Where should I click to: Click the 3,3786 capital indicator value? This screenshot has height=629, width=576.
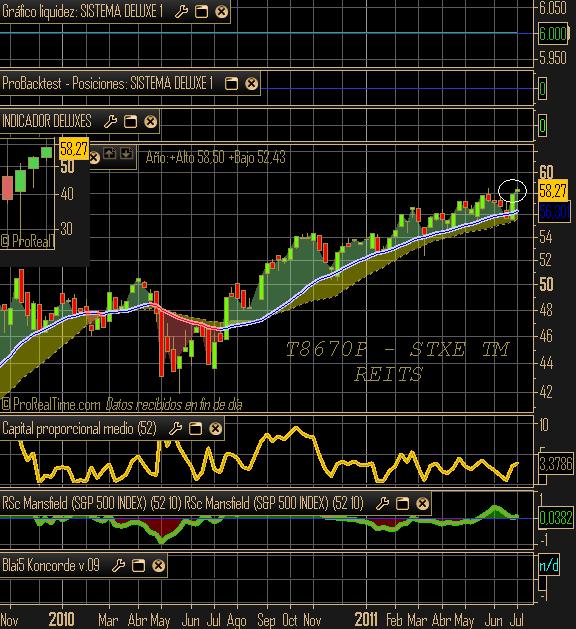pos(556,464)
